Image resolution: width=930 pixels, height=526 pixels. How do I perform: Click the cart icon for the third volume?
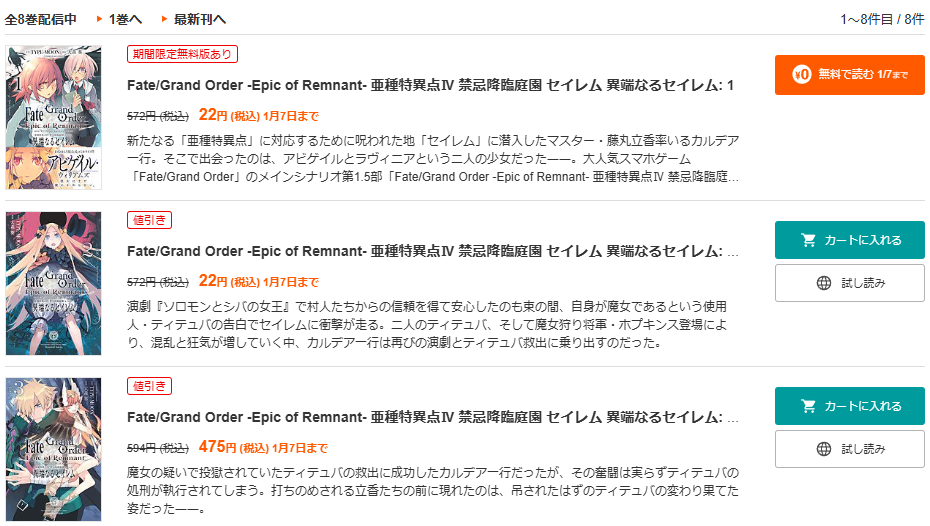808,406
